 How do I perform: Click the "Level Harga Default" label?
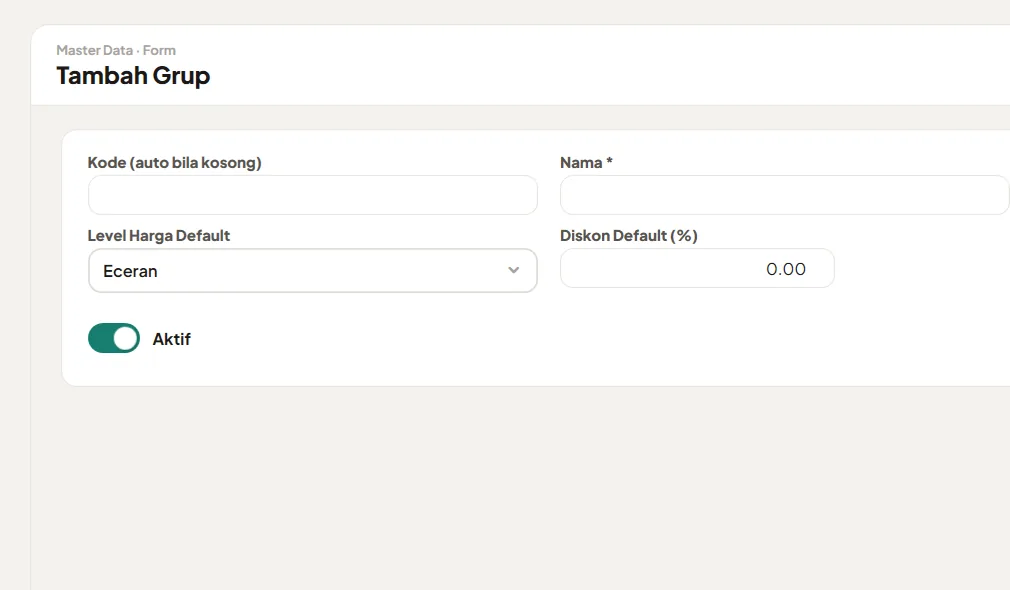point(159,236)
